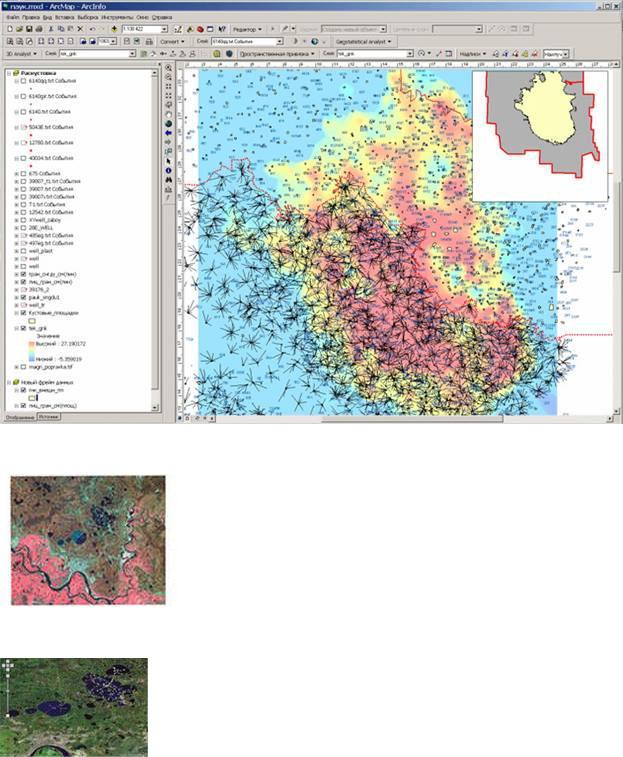
Task: Click the Save map document icon
Action: 29,29
